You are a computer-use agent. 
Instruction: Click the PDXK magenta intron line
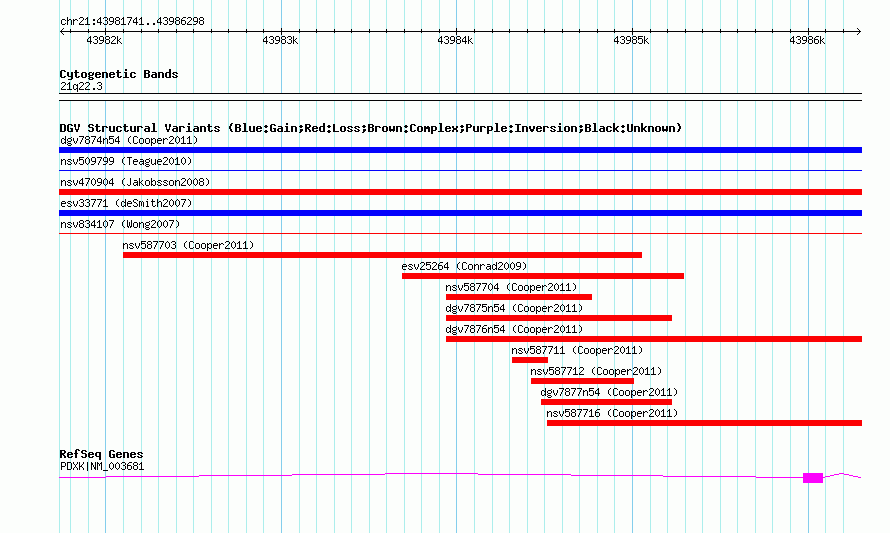click(431, 474)
